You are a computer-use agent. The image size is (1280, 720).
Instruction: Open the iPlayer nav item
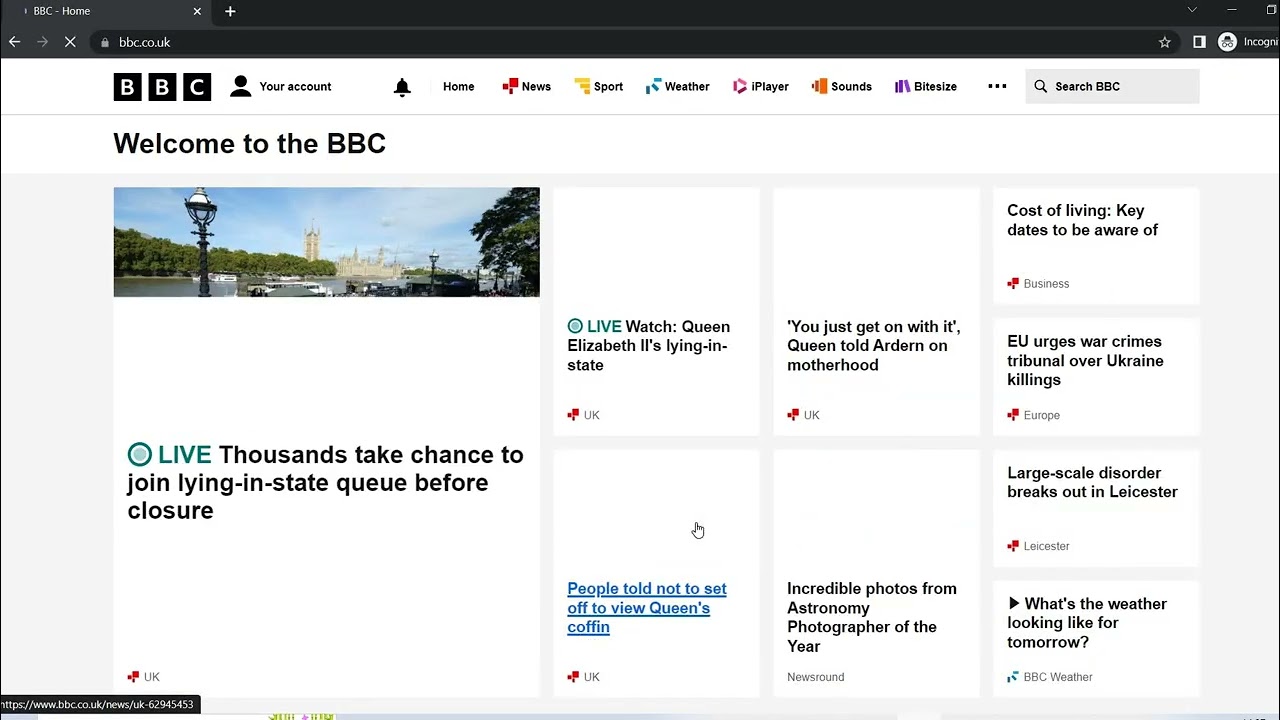click(761, 87)
